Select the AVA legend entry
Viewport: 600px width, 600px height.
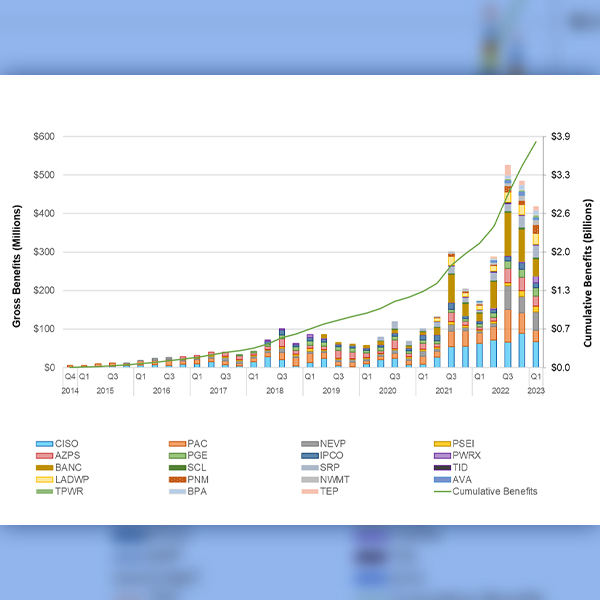coord(464,479)
